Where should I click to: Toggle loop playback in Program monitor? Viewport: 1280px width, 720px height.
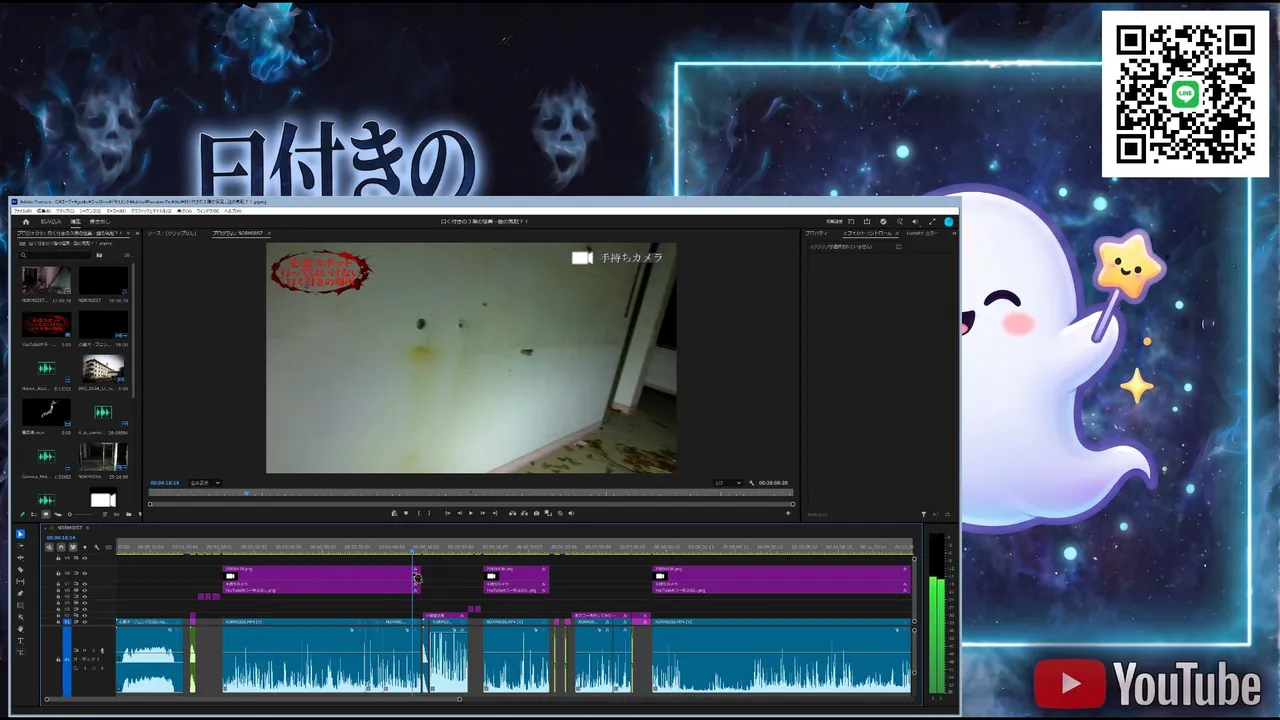click(x=559, y=513)
